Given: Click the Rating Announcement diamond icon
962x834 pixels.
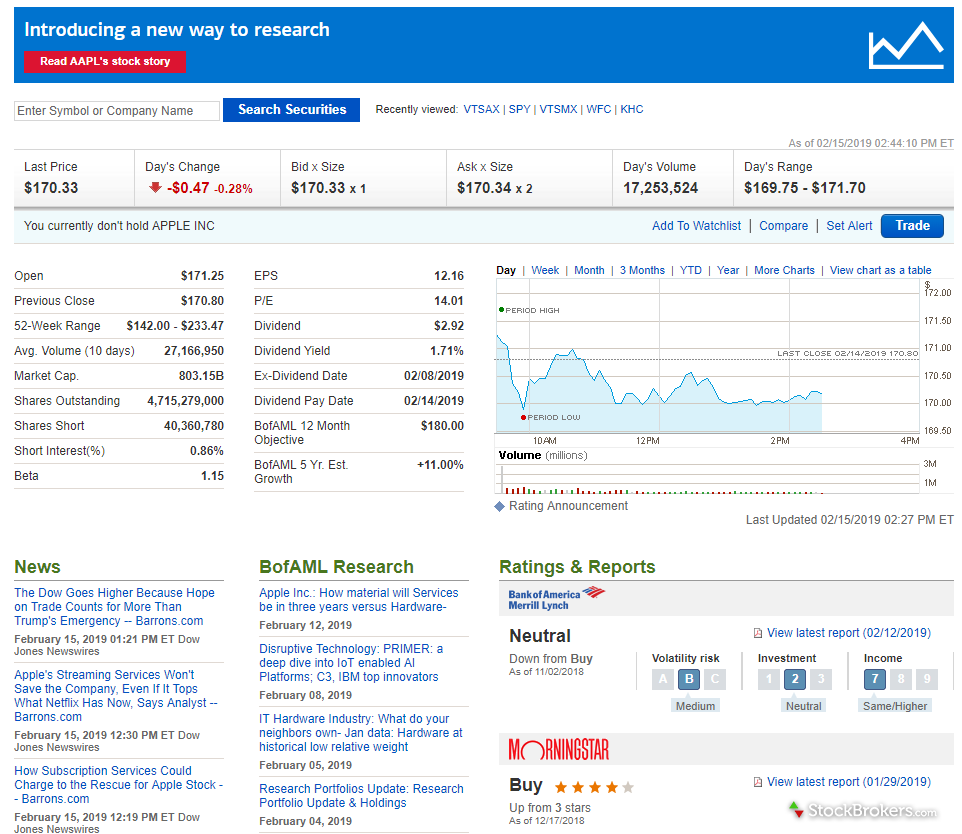Looking at the screenshot, I should pyautogui.click(x=500, y=506).
